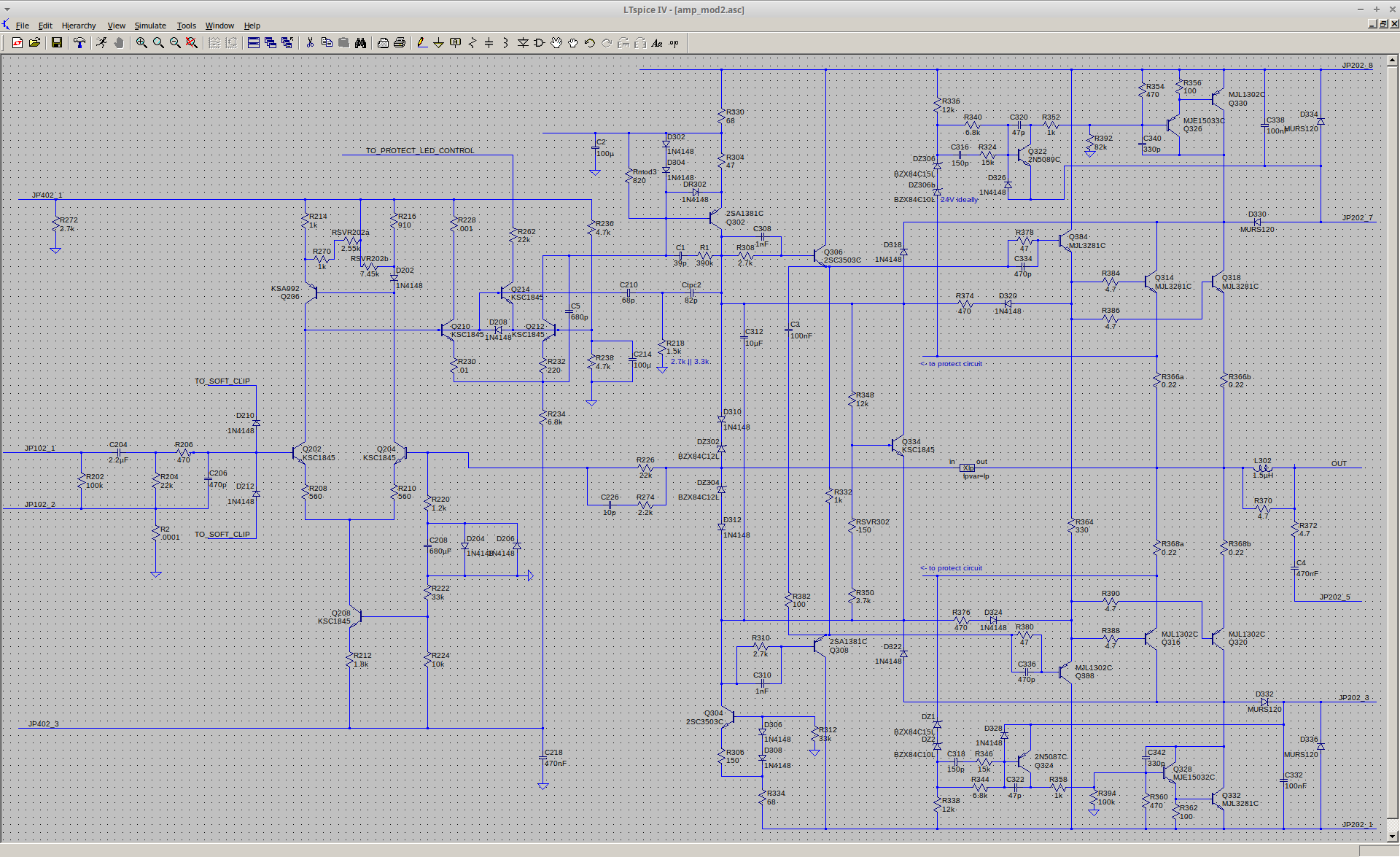1400x857 pixels.
Task: Create a new schematic from the toolbar
Action: point(17,43)
